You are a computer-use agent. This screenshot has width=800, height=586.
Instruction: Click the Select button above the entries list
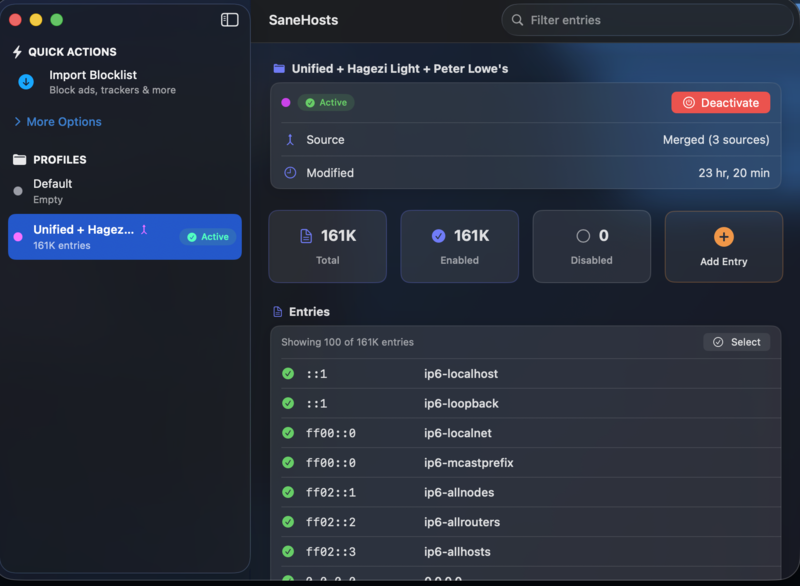[x=737, y=342]
